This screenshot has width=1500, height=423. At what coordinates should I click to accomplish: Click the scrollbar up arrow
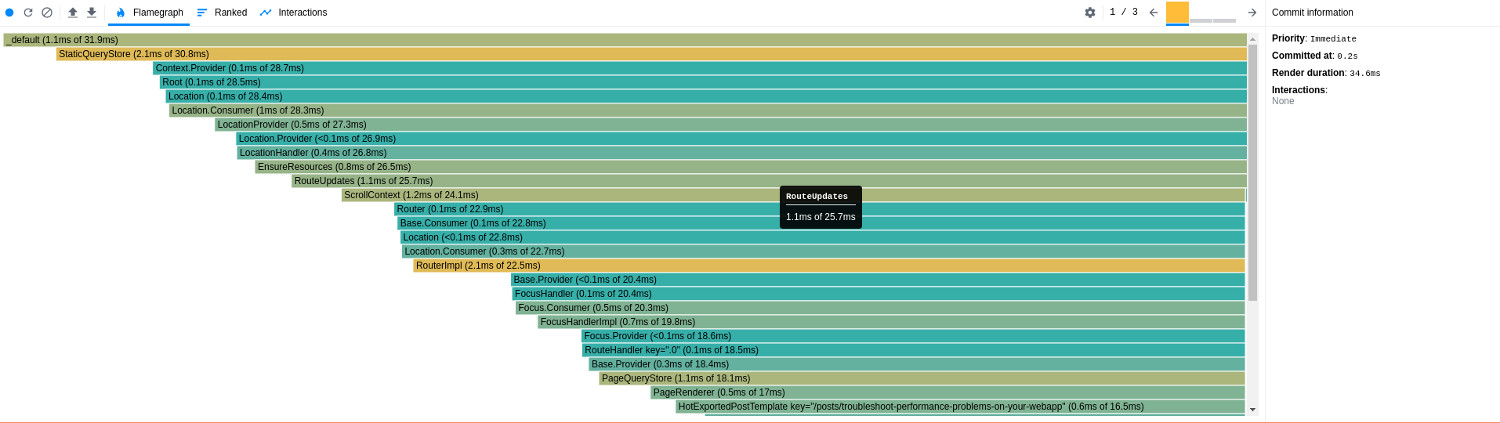[x=1252, y=38]
